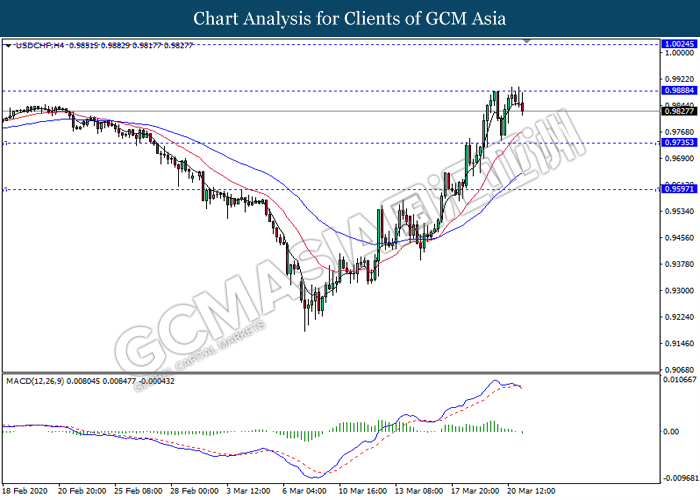Open the dropdown arrow beside USDCHF,H4
This screenshot has width=700, height=500.
(x=8, y=45)
